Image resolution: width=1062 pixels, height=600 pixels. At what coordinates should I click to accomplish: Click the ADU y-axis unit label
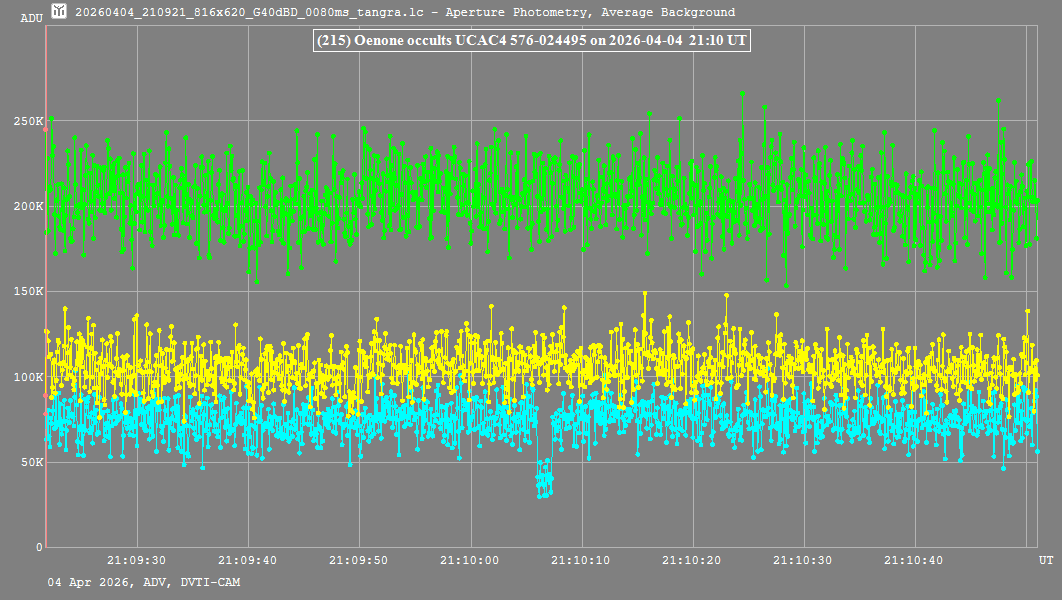pos(32,18)
